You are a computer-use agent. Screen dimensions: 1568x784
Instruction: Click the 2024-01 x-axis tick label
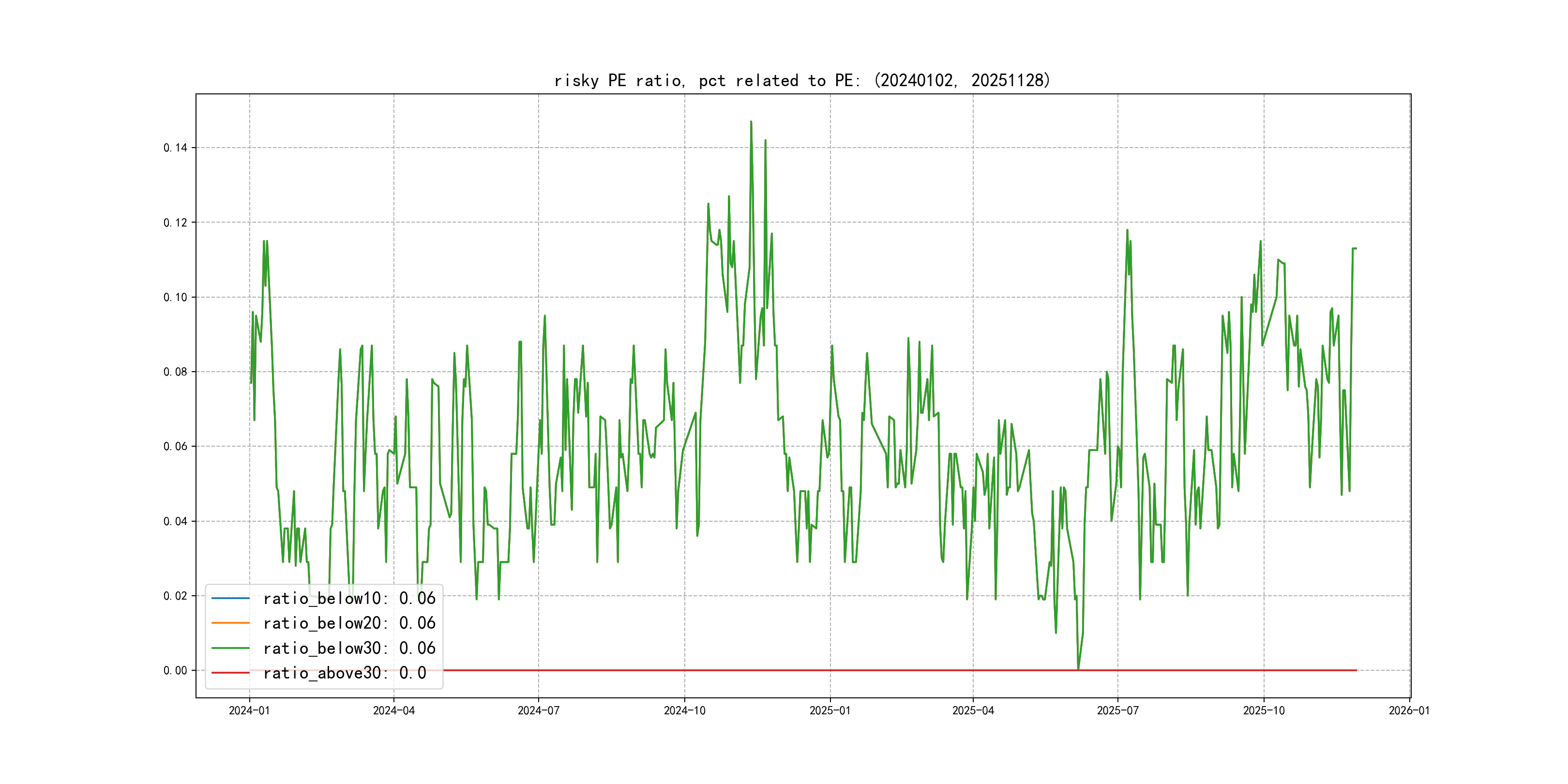249,710
